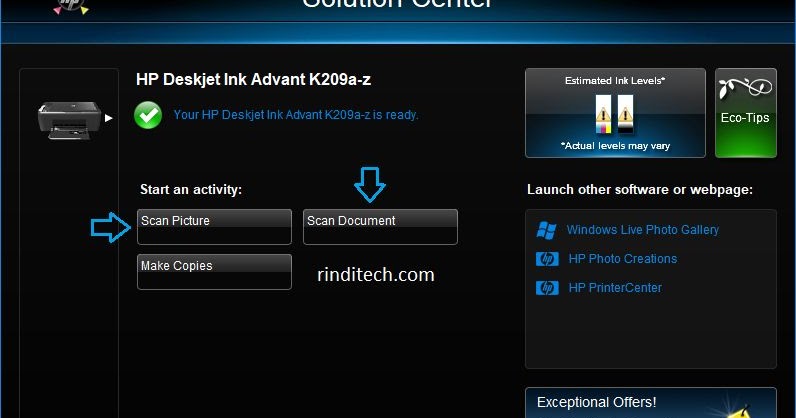This screenshot has height=418, width=796.
Task: Open HP Photo Creations link
Action: 623,259
